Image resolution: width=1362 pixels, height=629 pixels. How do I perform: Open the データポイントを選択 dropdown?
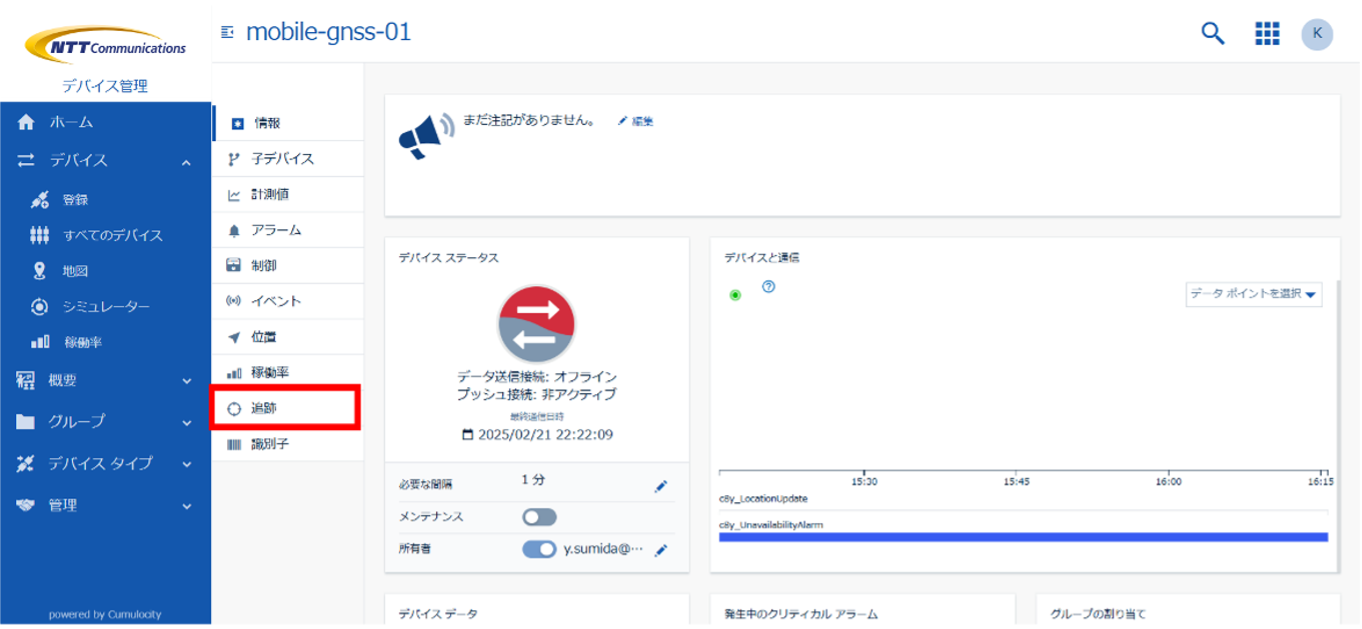click(1253, 294)
